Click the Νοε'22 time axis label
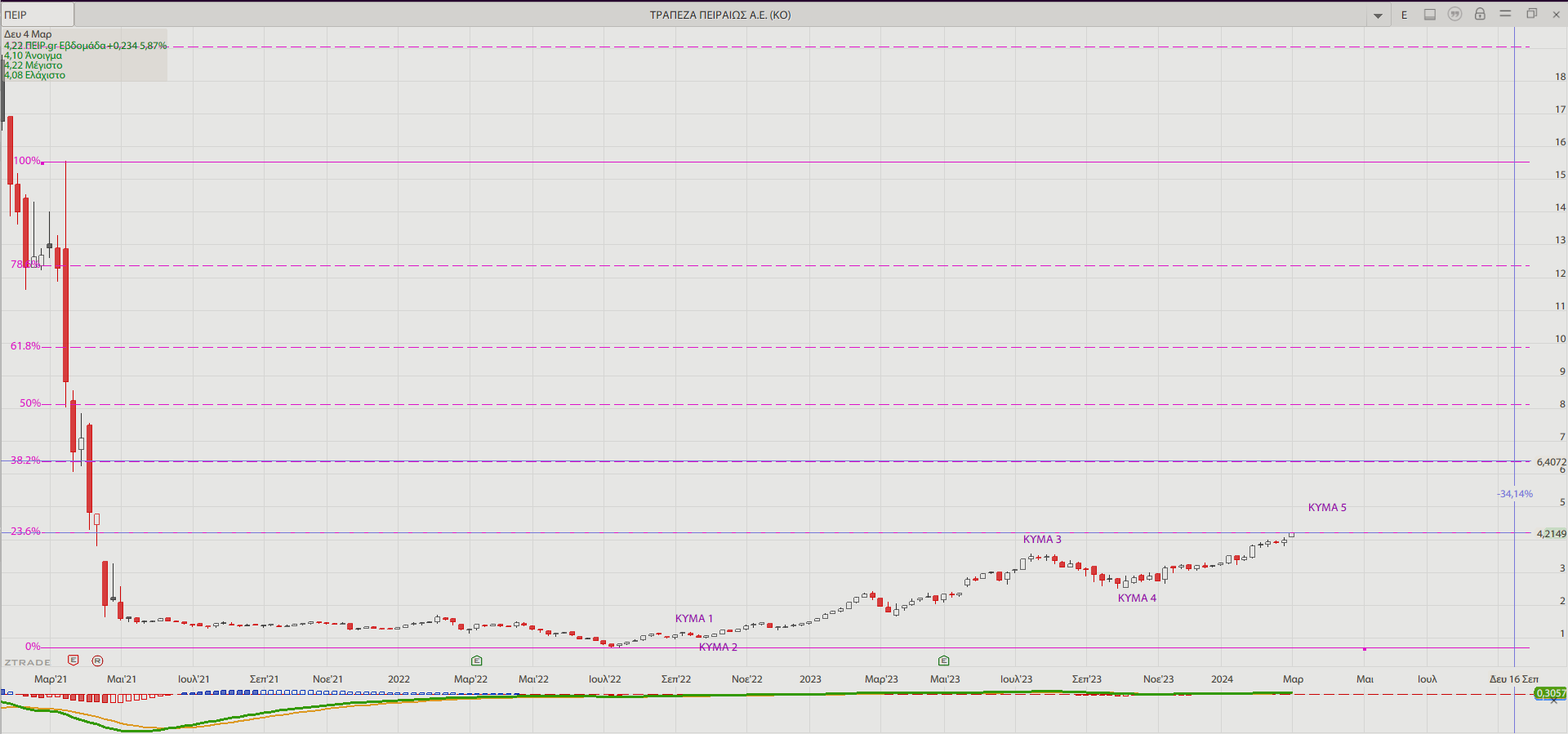 tap(746, 679)
